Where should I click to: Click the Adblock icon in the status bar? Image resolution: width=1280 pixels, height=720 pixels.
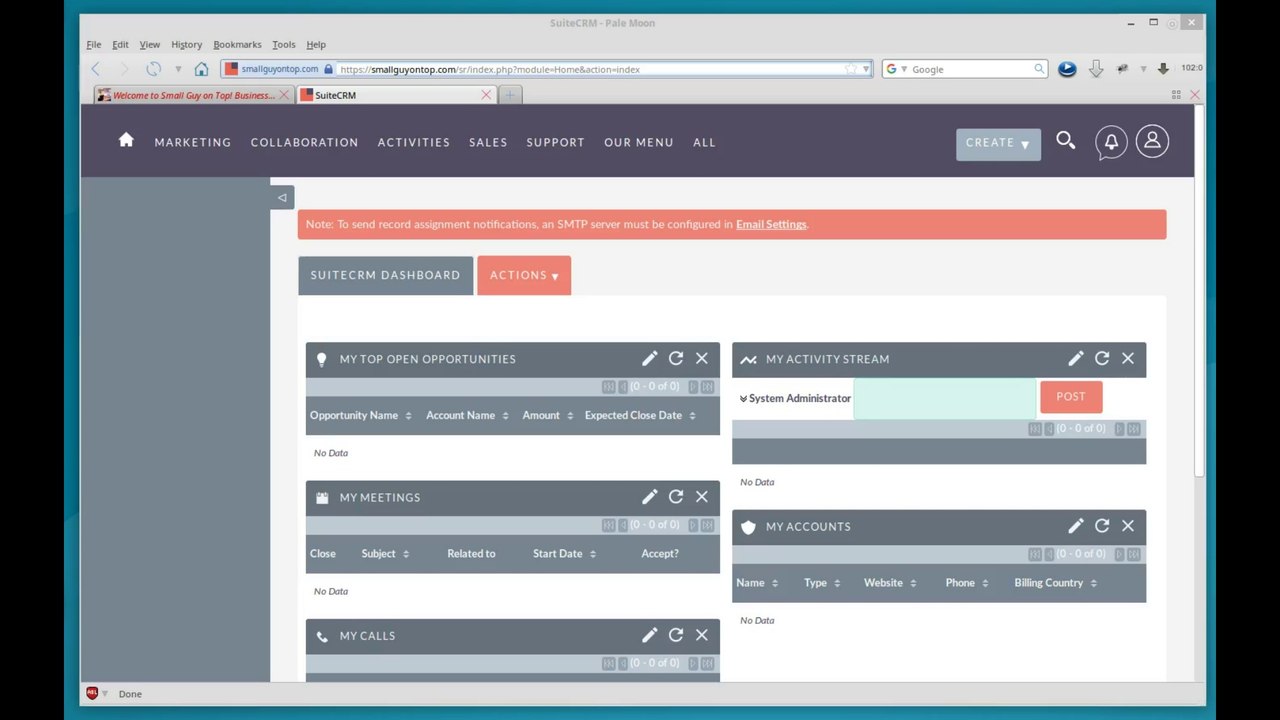tap(92, 693)
